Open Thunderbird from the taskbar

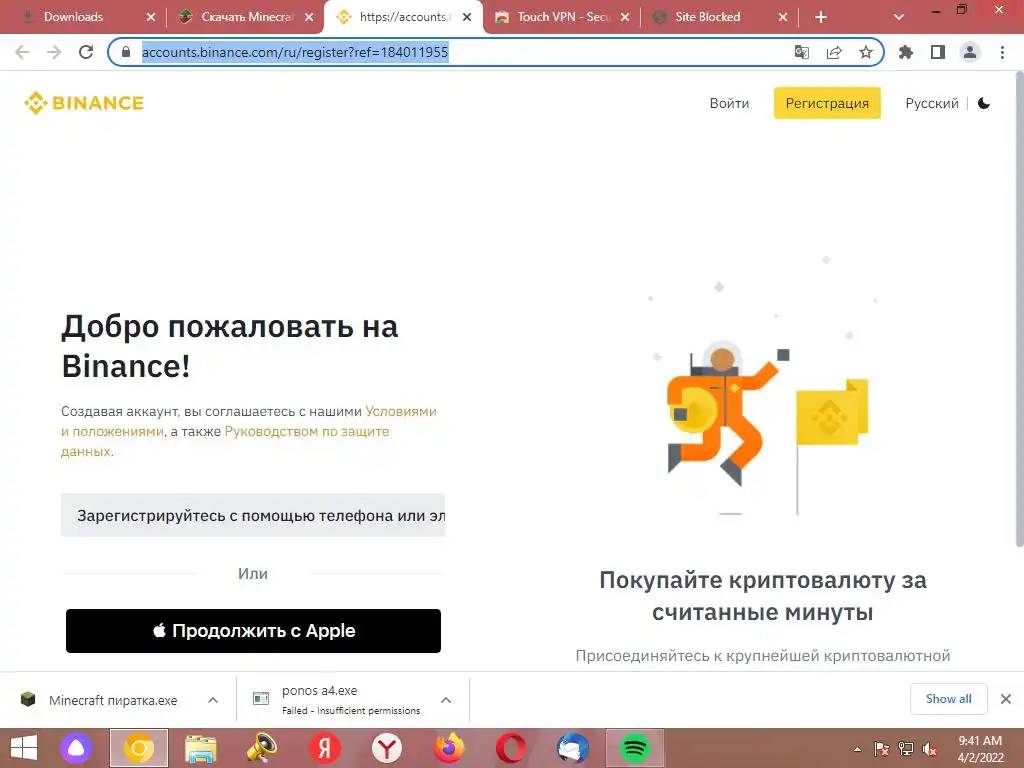(573, 748)
